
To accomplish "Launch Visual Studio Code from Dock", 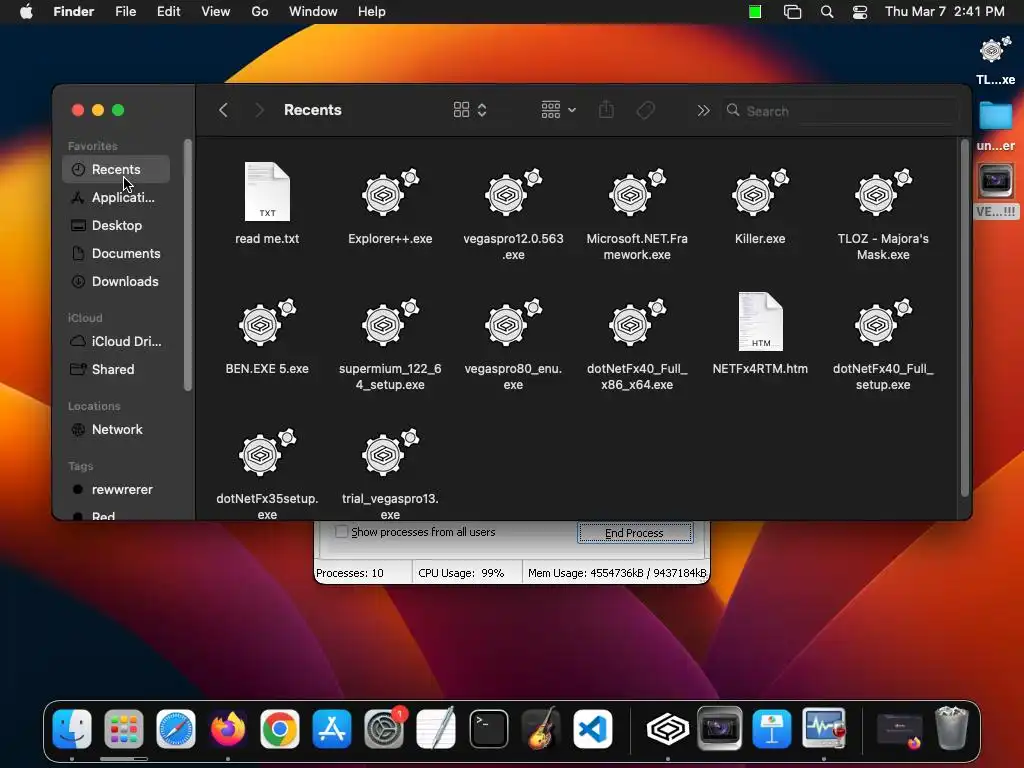I will coord(592,728).
